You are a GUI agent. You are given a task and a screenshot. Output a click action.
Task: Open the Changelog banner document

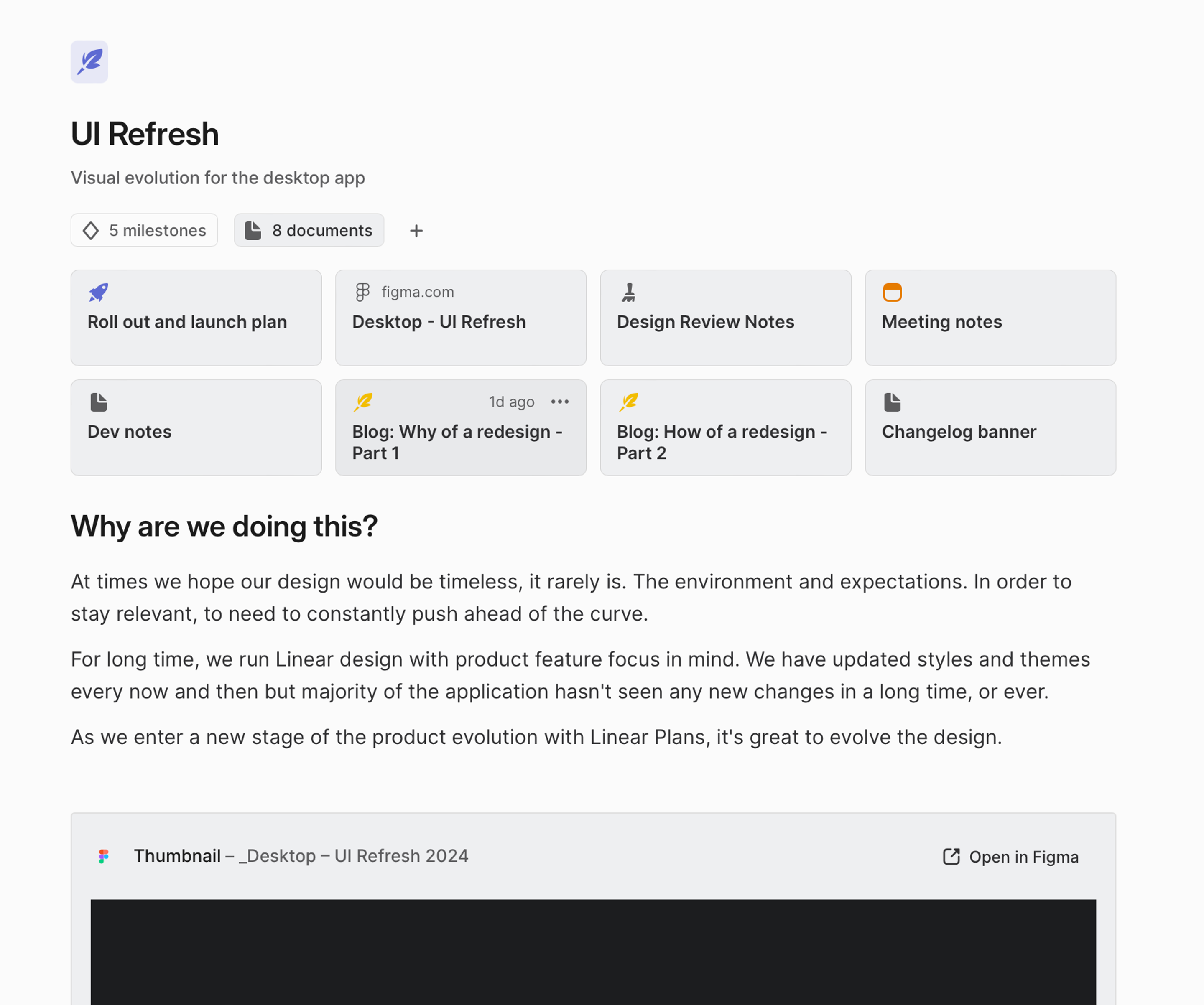coord(959,432)
